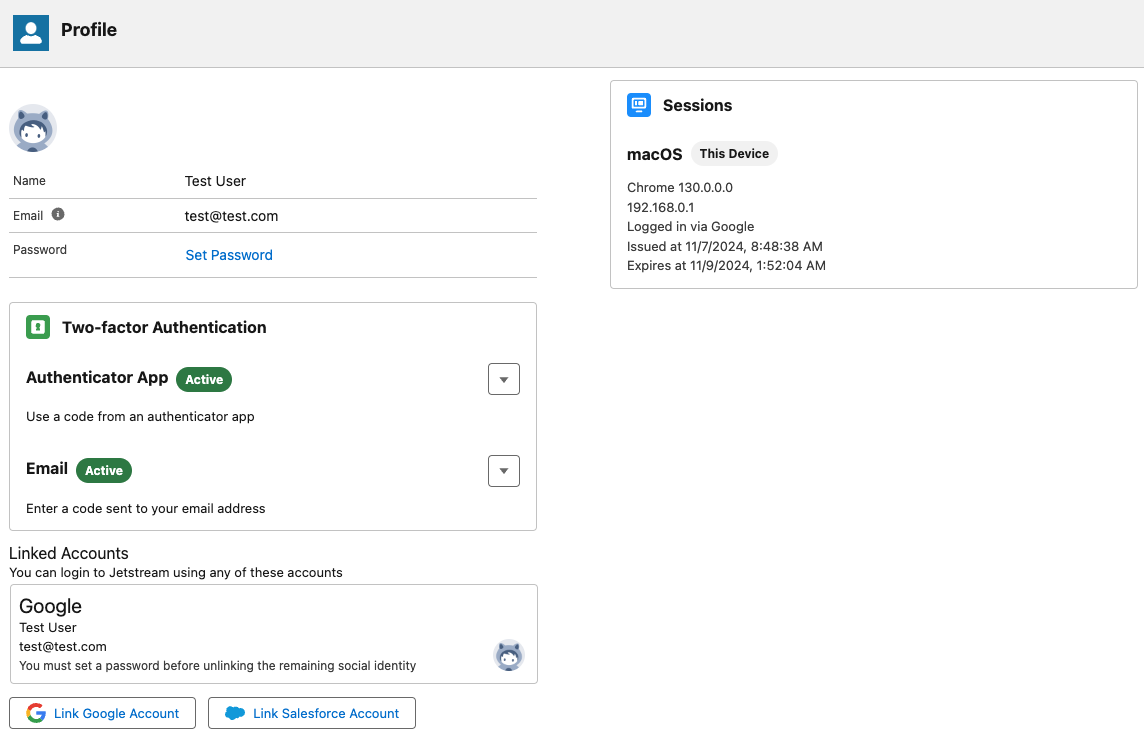The image size is (1144, 737).
Task: Click the This Device badge
Action: pos(734,154)
